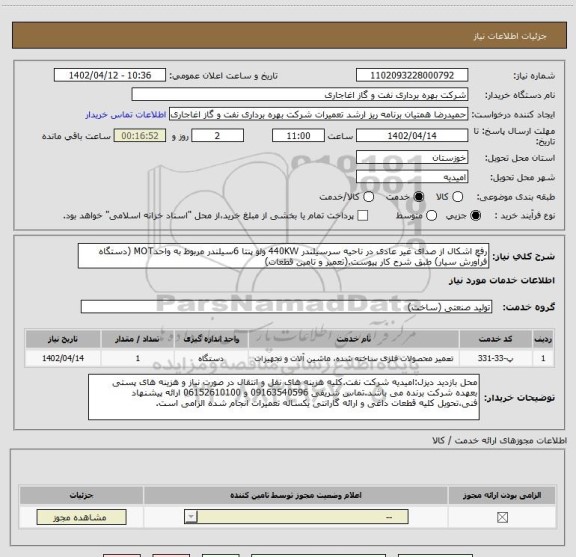This screenshot has height=557, width=576.
Task: Click the buyer notes text area
Action: (284, 397)
